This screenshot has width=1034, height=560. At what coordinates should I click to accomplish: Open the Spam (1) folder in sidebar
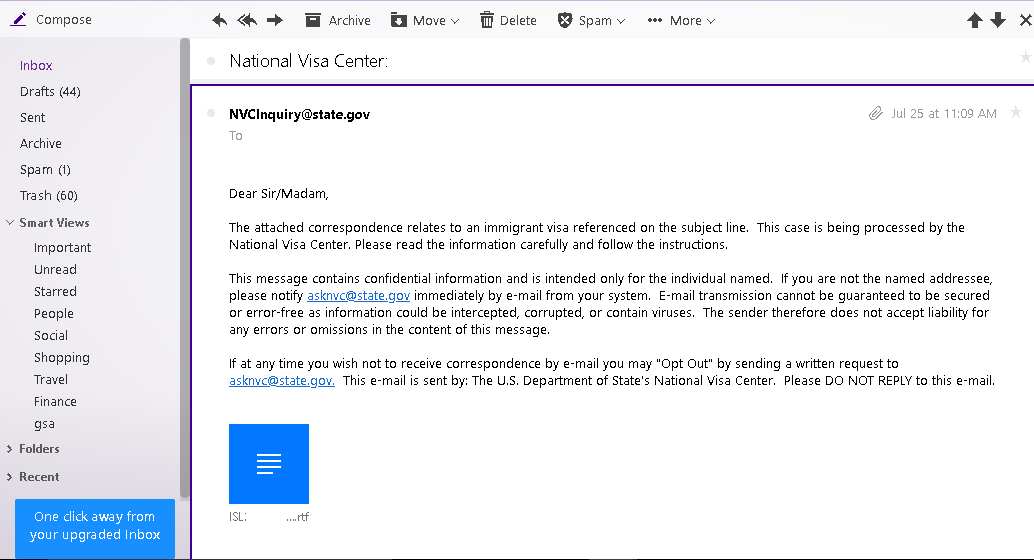coord(45,170)
